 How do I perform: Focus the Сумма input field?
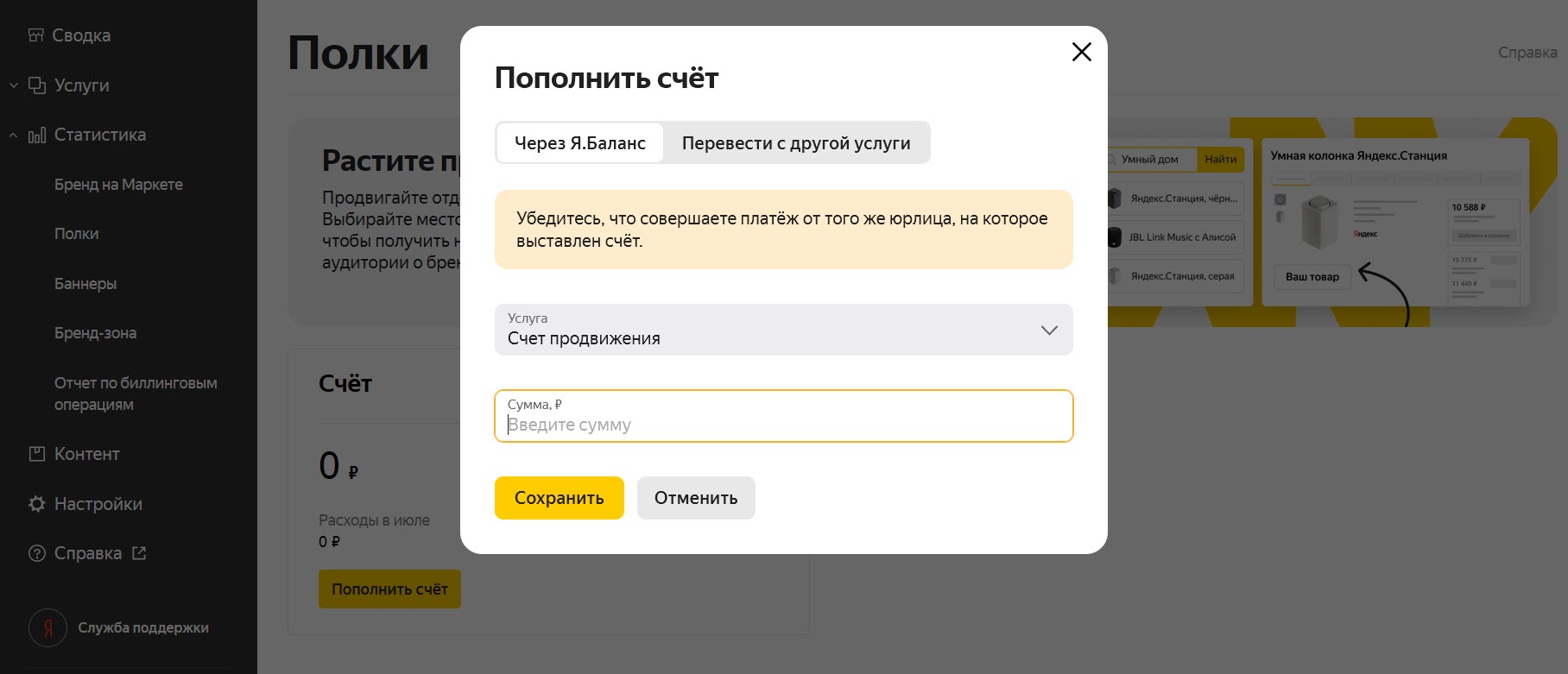[784, 416]
